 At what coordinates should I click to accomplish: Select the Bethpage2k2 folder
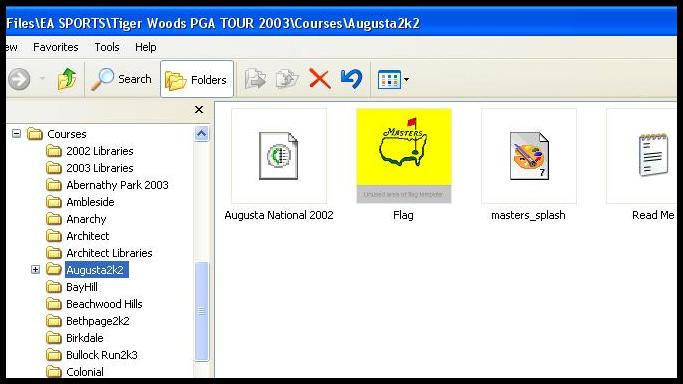pyautogui.click(x=98, y=321)
